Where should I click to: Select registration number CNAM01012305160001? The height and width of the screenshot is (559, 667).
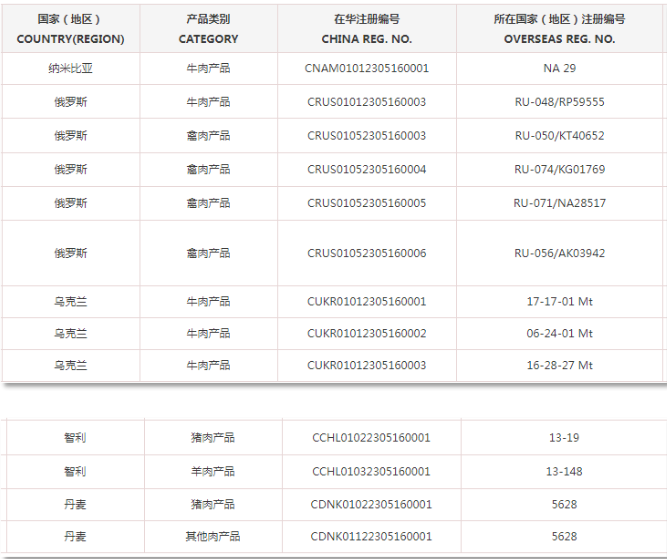click(x=366, y=68)
